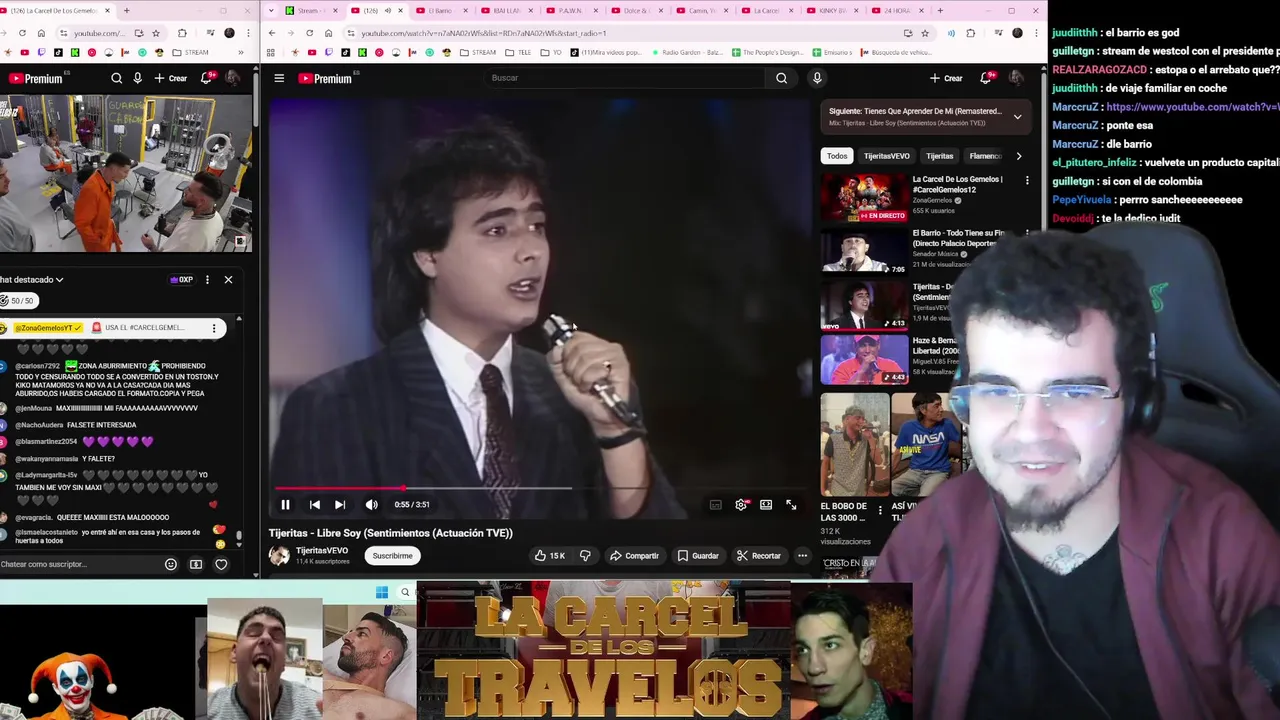This screenshot has height=720, width=1280.
Task: Click the Buscar search field
Action: pyautogui.click(x=625, y=78)
